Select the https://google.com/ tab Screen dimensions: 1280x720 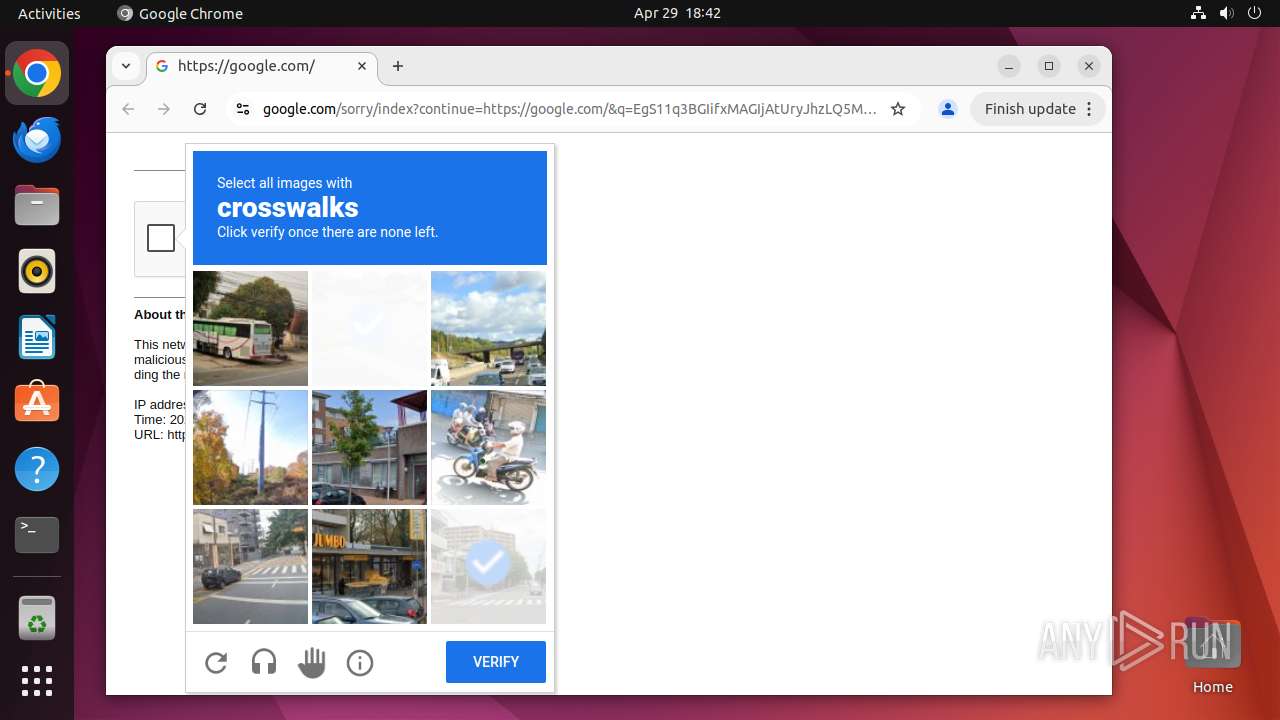click(262, 66)
